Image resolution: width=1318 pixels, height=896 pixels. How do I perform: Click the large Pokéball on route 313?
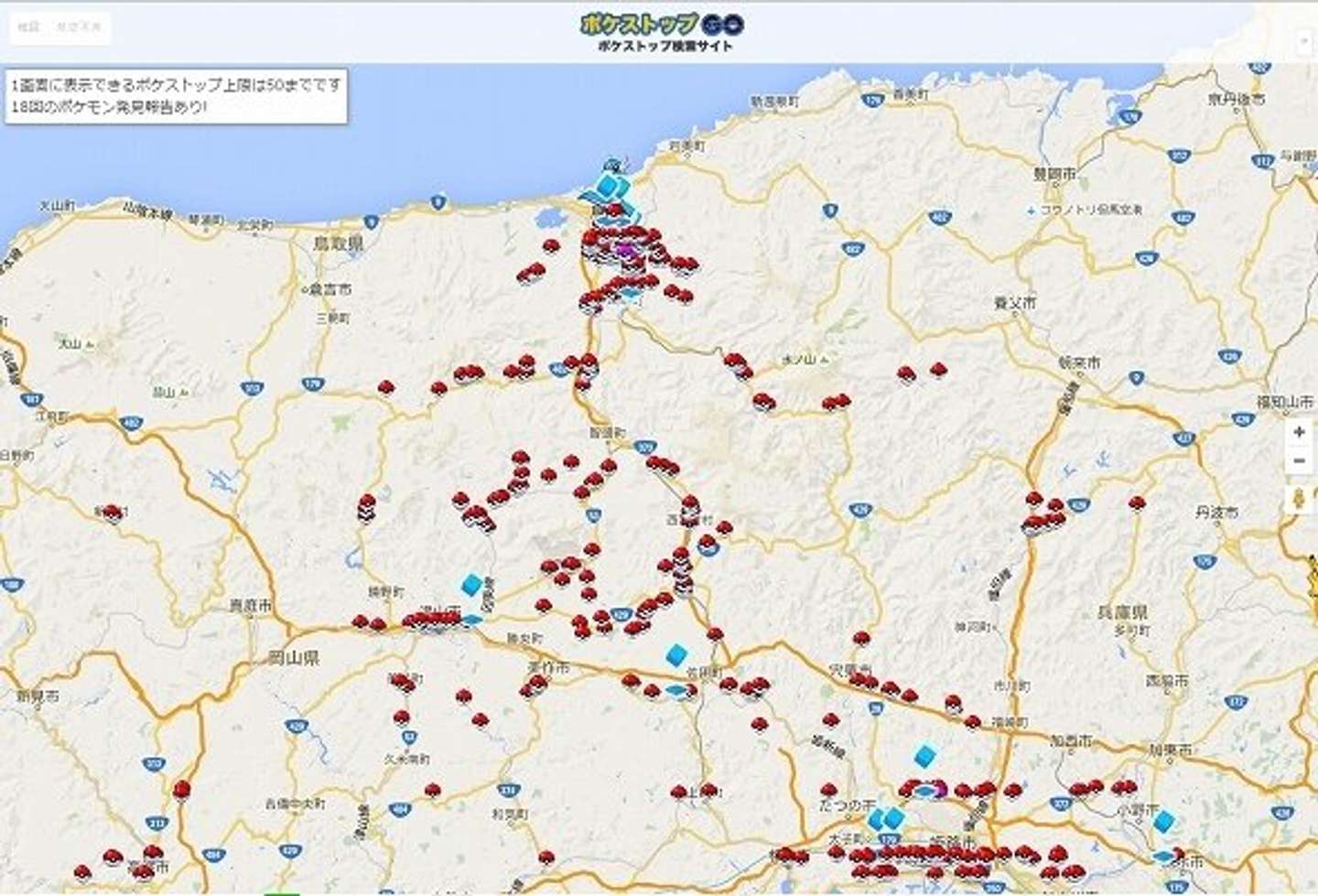[182, 790]
